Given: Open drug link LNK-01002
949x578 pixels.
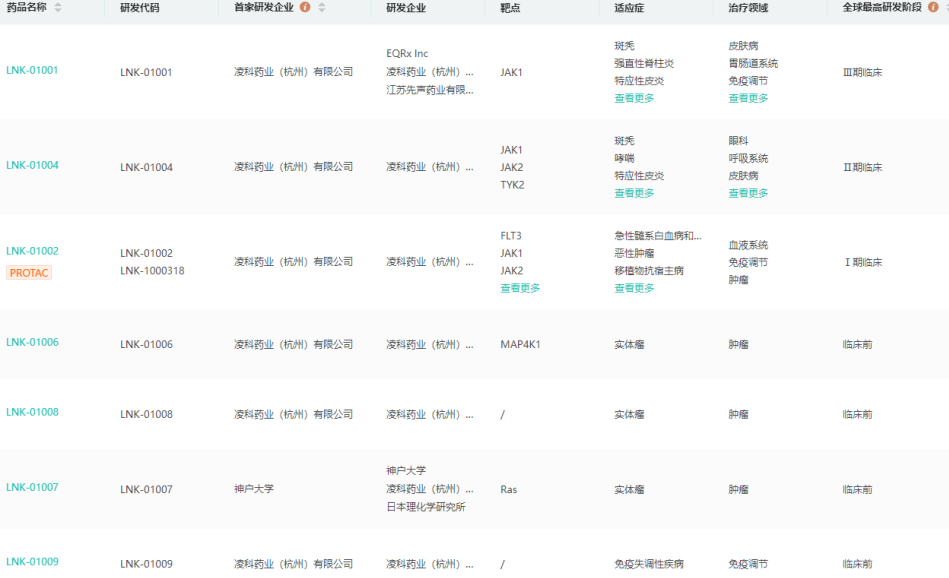Looking at the screenshot, I should 32,251.
